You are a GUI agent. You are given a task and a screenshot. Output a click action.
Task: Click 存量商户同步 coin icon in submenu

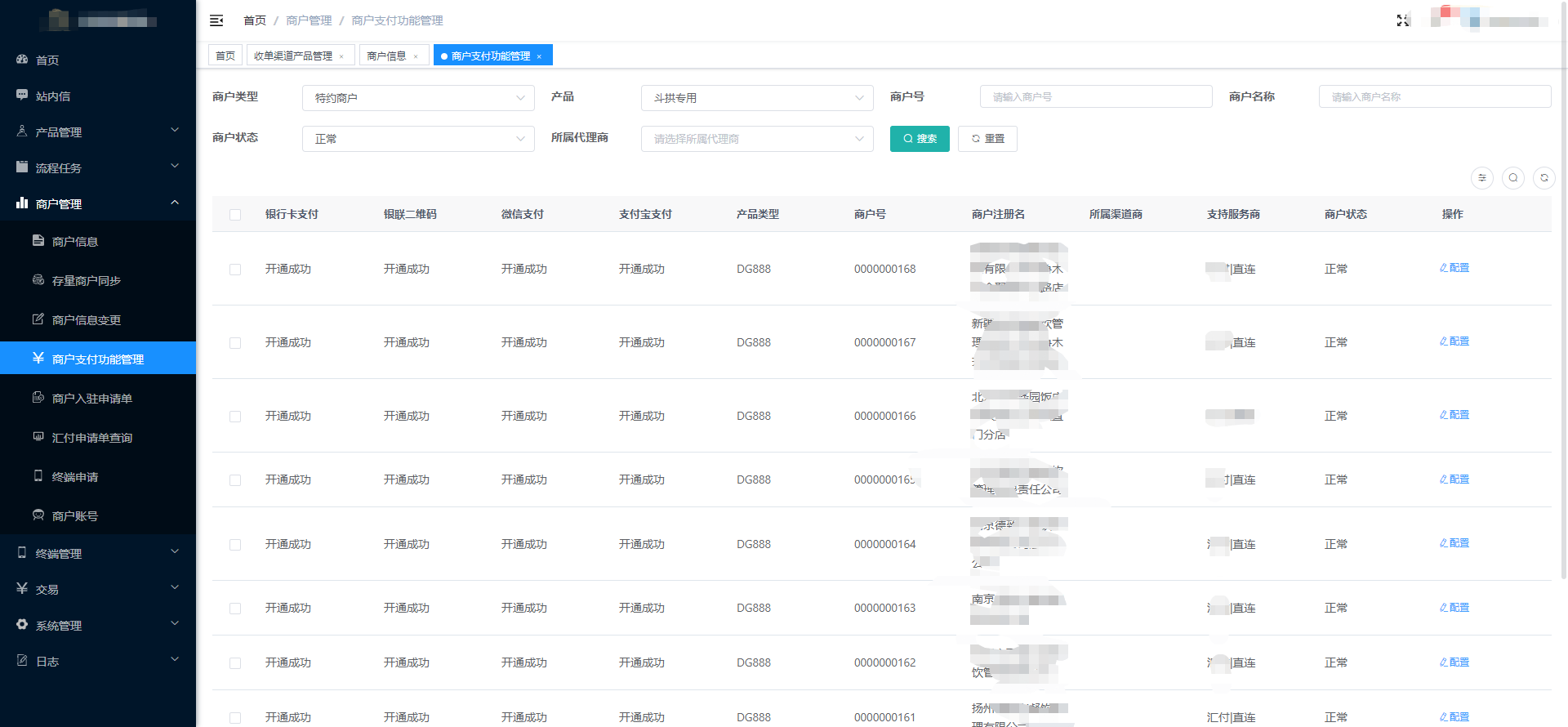(38, 280)
